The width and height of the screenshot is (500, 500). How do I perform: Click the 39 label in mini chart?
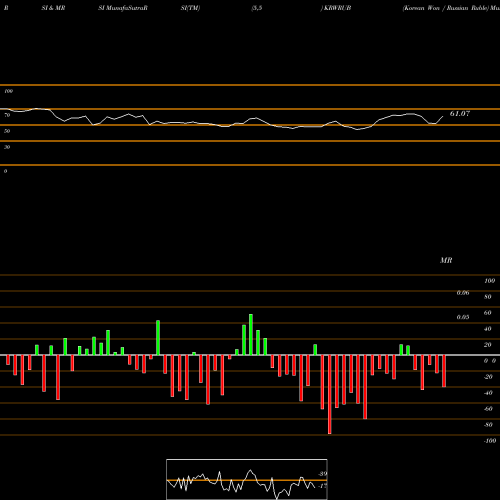coord(323,474)
